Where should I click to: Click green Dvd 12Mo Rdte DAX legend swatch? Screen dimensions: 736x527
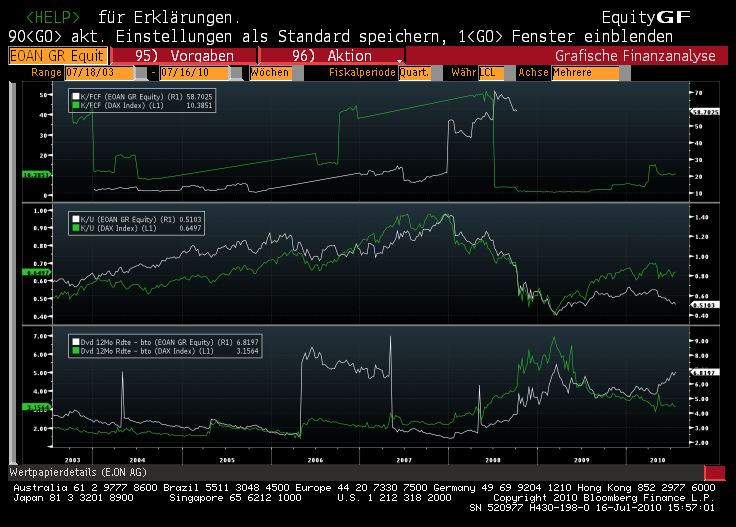[x=76, y=351]
